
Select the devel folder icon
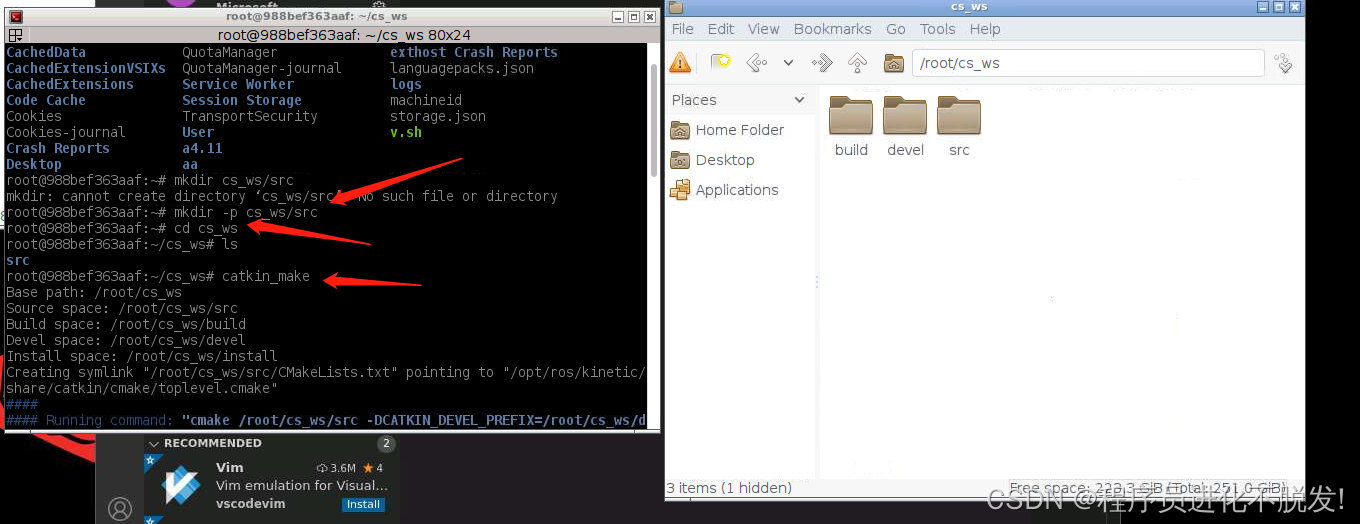[905, 117]
